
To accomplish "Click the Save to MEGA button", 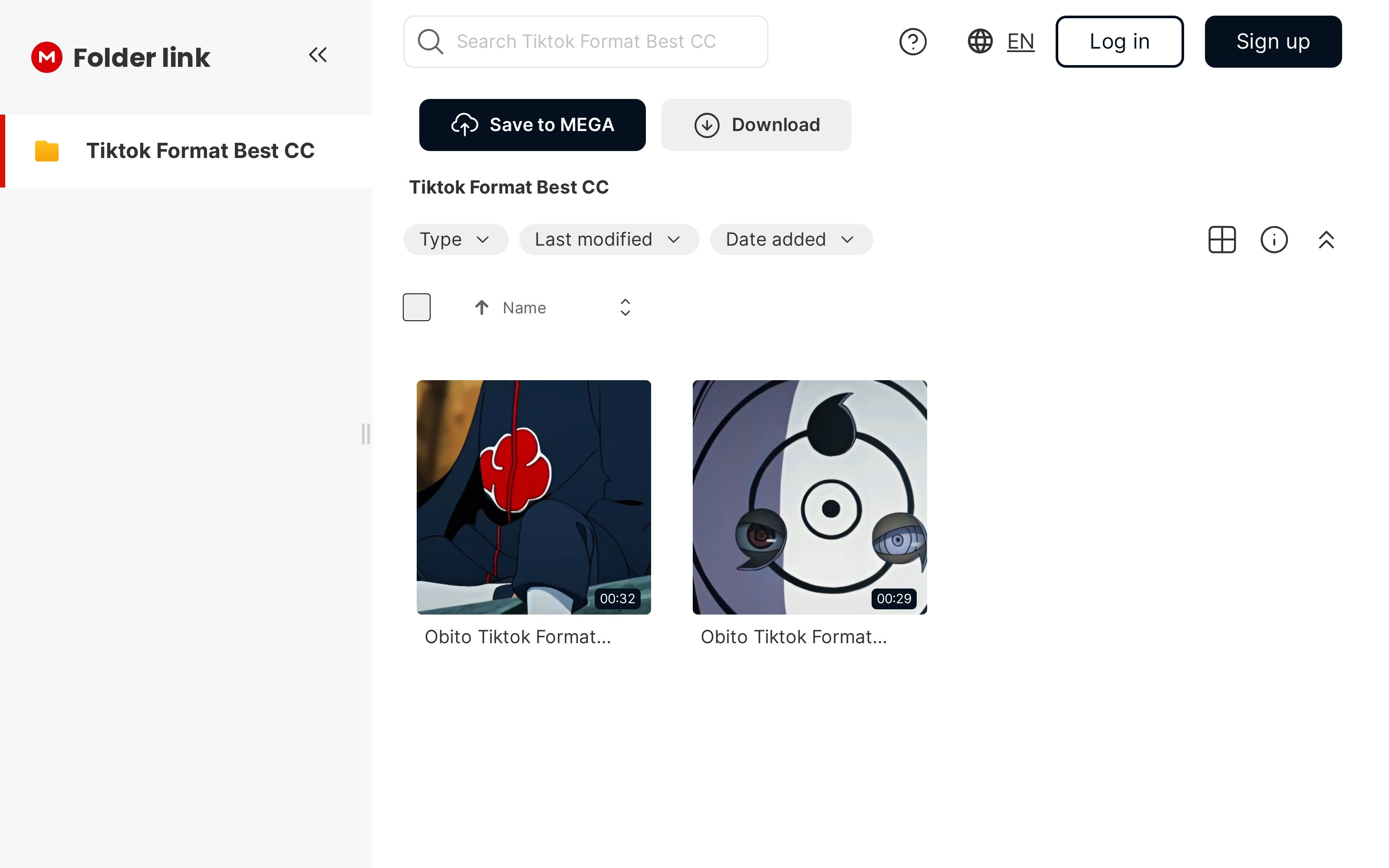I will 532,125.
